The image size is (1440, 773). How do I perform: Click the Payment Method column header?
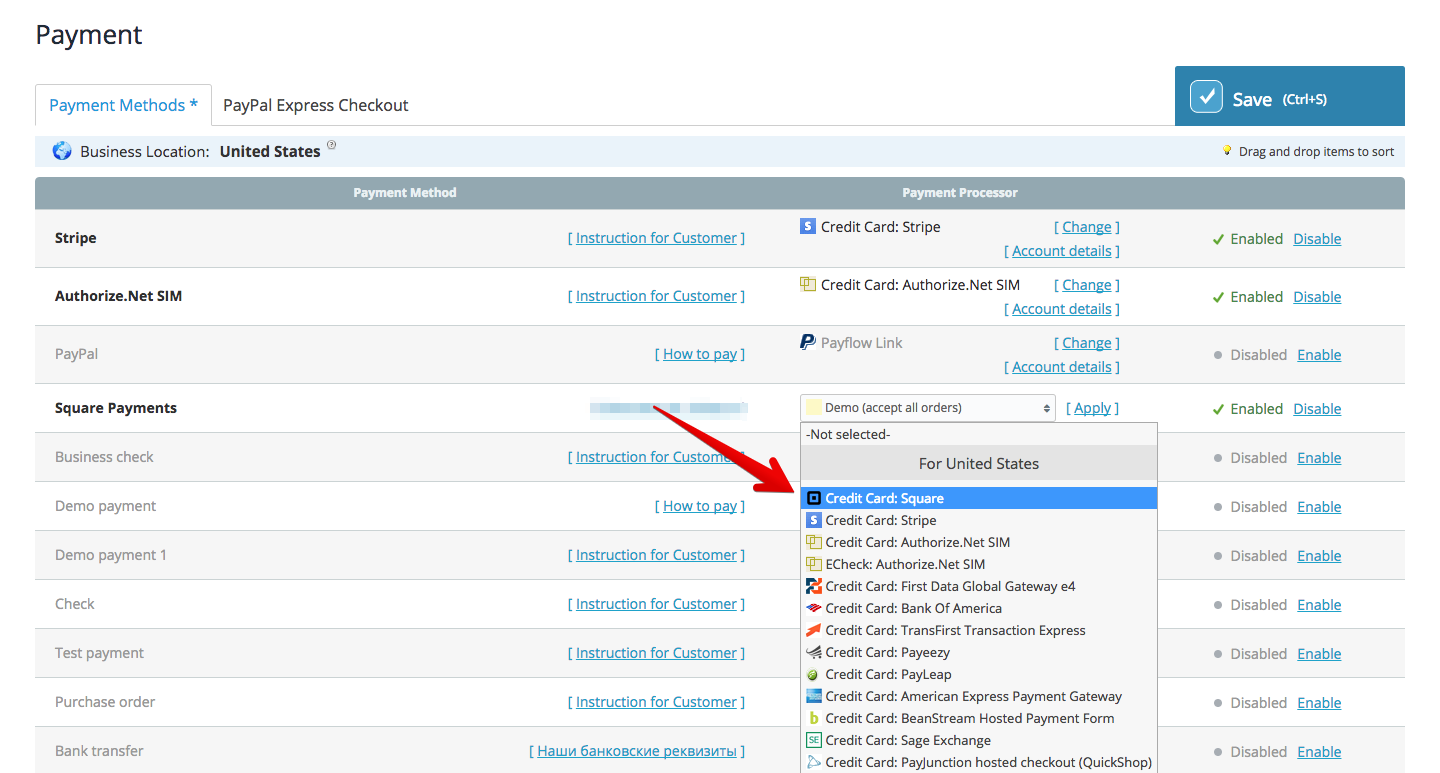coord(405,193)
